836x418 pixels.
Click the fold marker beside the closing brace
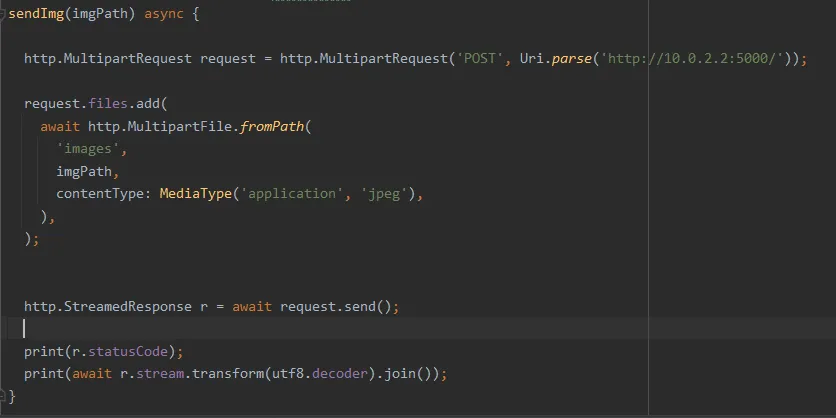2,396
